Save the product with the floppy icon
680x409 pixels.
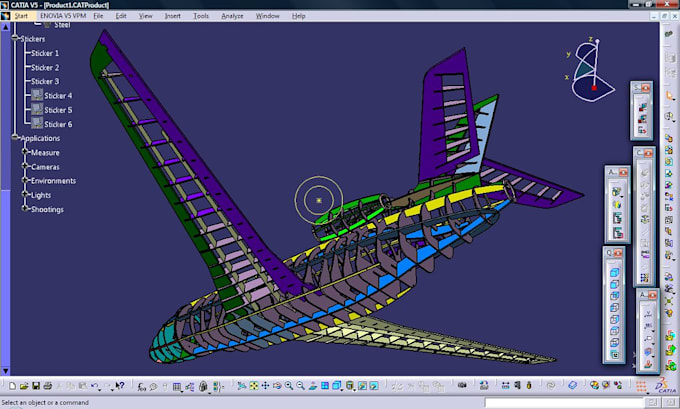[36, 386]
